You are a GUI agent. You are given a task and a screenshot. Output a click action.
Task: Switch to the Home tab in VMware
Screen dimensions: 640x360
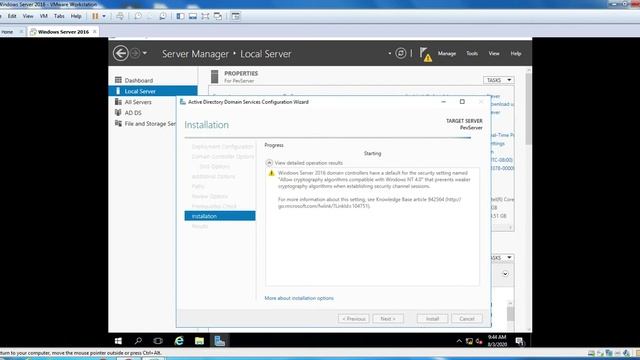point(7,31)
